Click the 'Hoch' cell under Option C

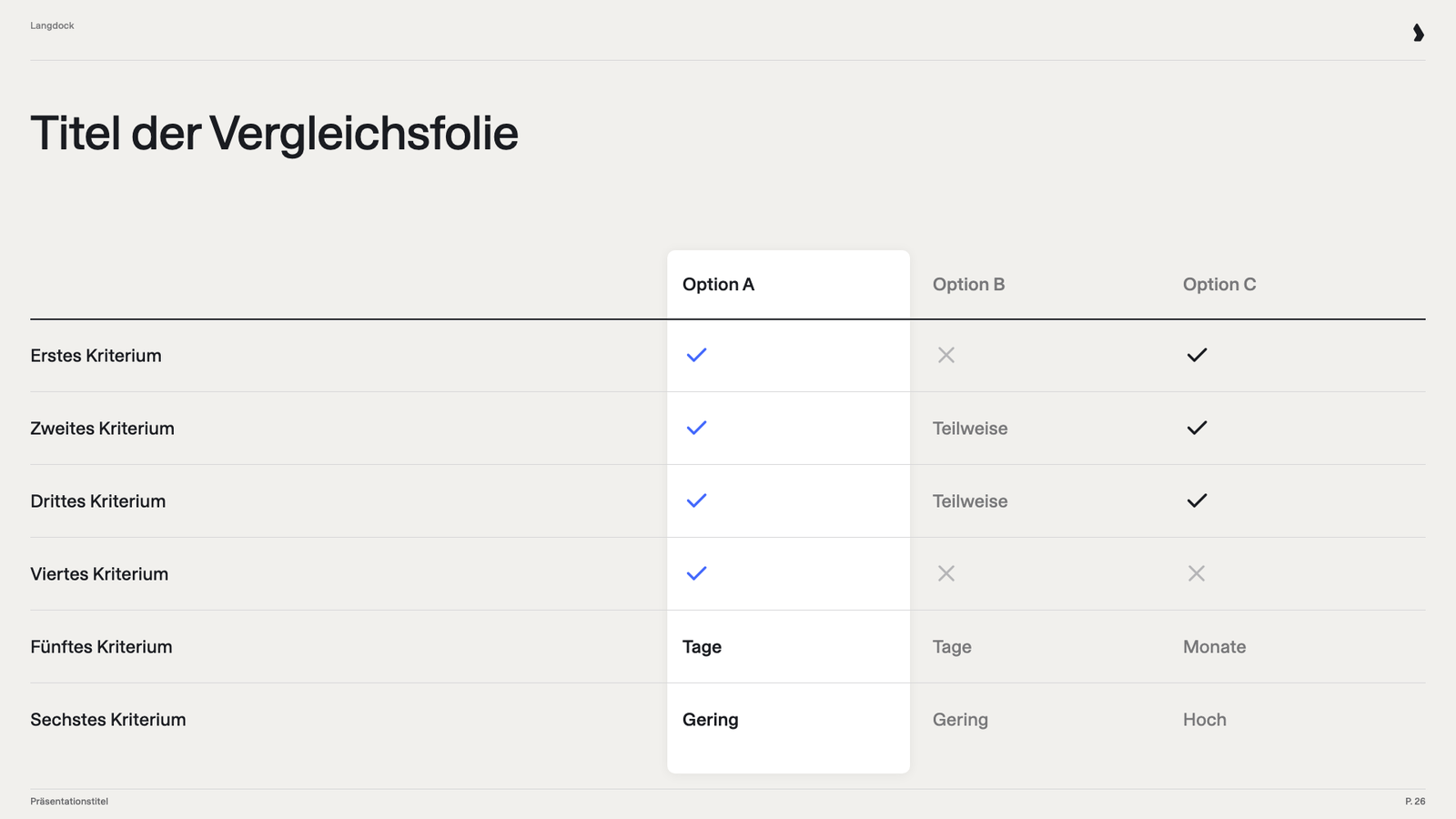click(x=1204, y=720)
